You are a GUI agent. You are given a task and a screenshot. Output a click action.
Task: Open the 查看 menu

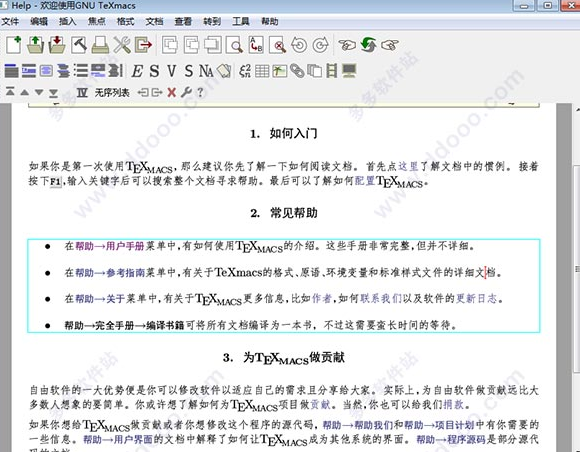coord(183,21)
